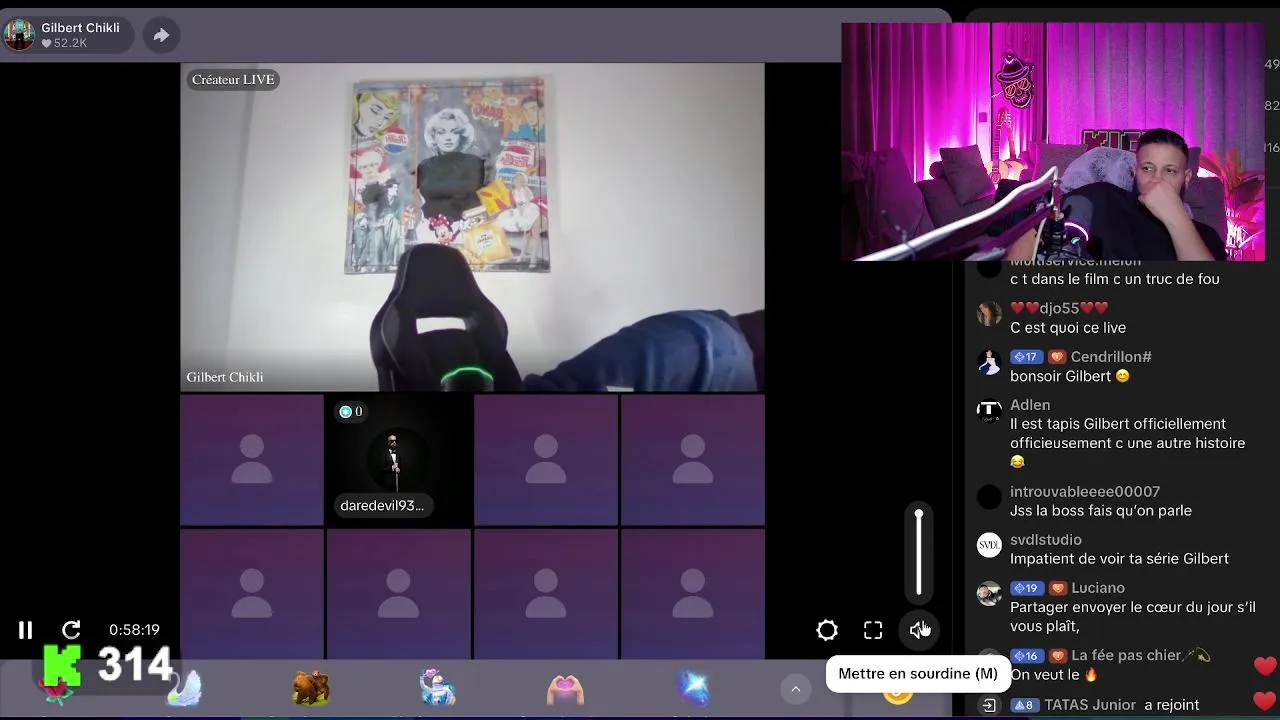The height and width of the screenshot is (720, 1280).
Task: Click the introuvableeee00007 username
Action: point(1085,492)
